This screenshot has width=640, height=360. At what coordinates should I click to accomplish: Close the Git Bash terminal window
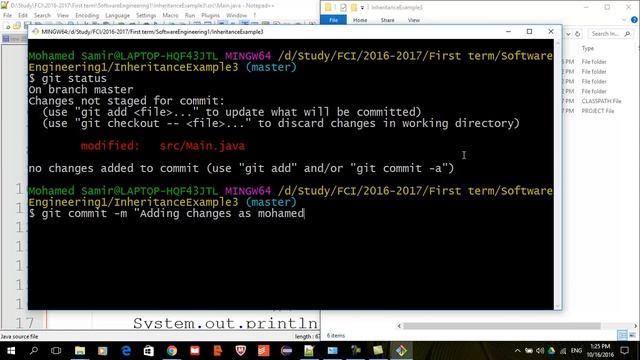[x=551, y=31]
